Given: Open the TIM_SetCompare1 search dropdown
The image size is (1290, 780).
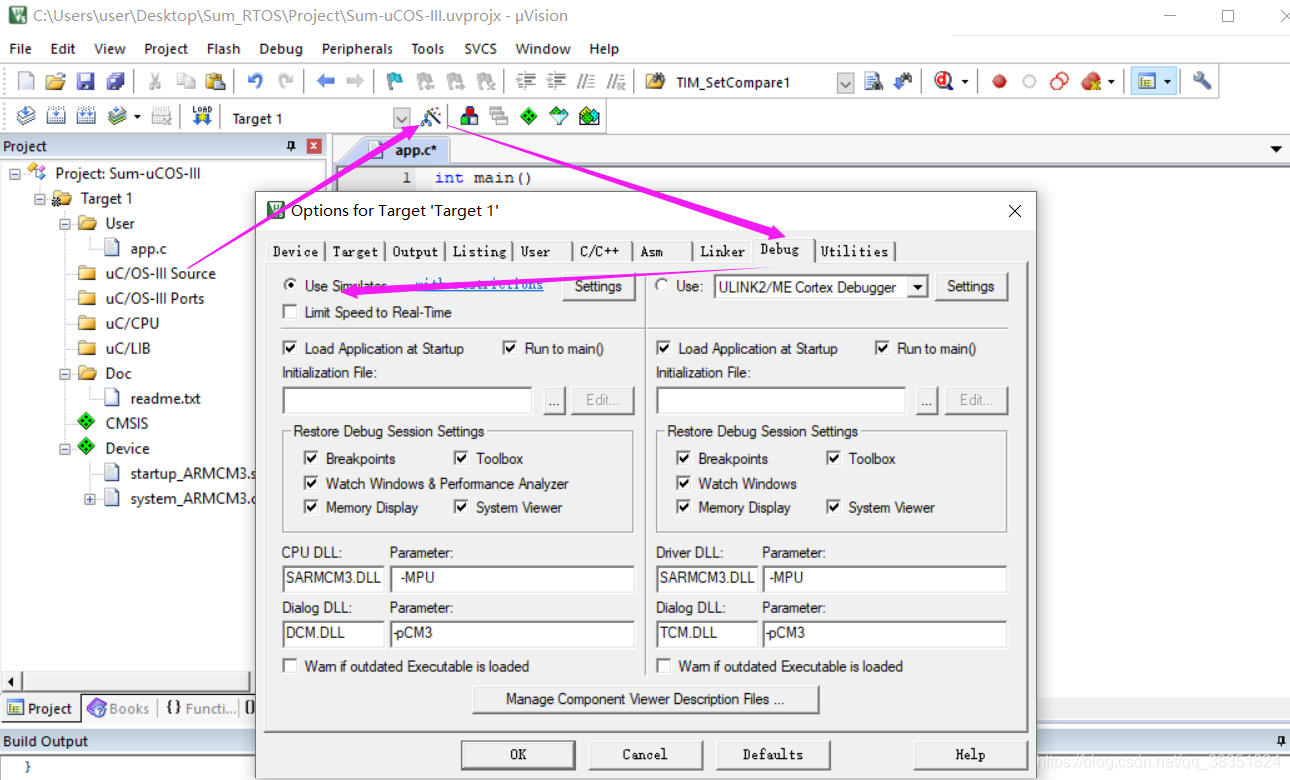Looking at the screenshot, I should pyautogui.click(x=845, y=83).
